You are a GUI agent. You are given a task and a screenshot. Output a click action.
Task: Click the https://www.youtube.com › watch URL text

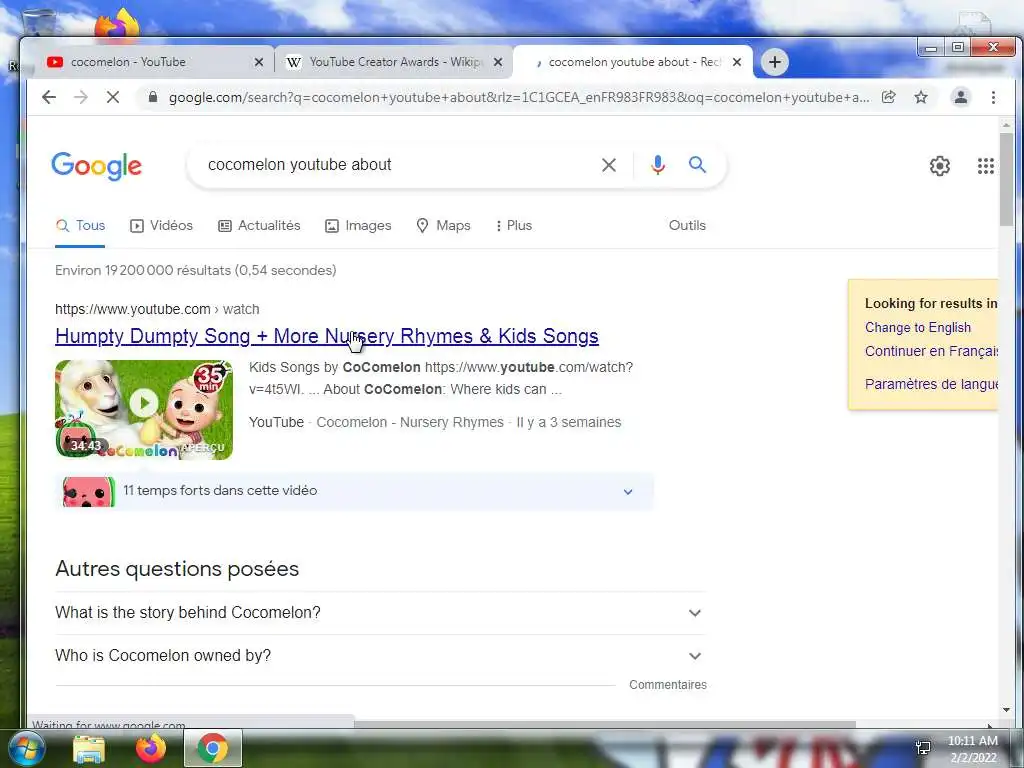157,310
